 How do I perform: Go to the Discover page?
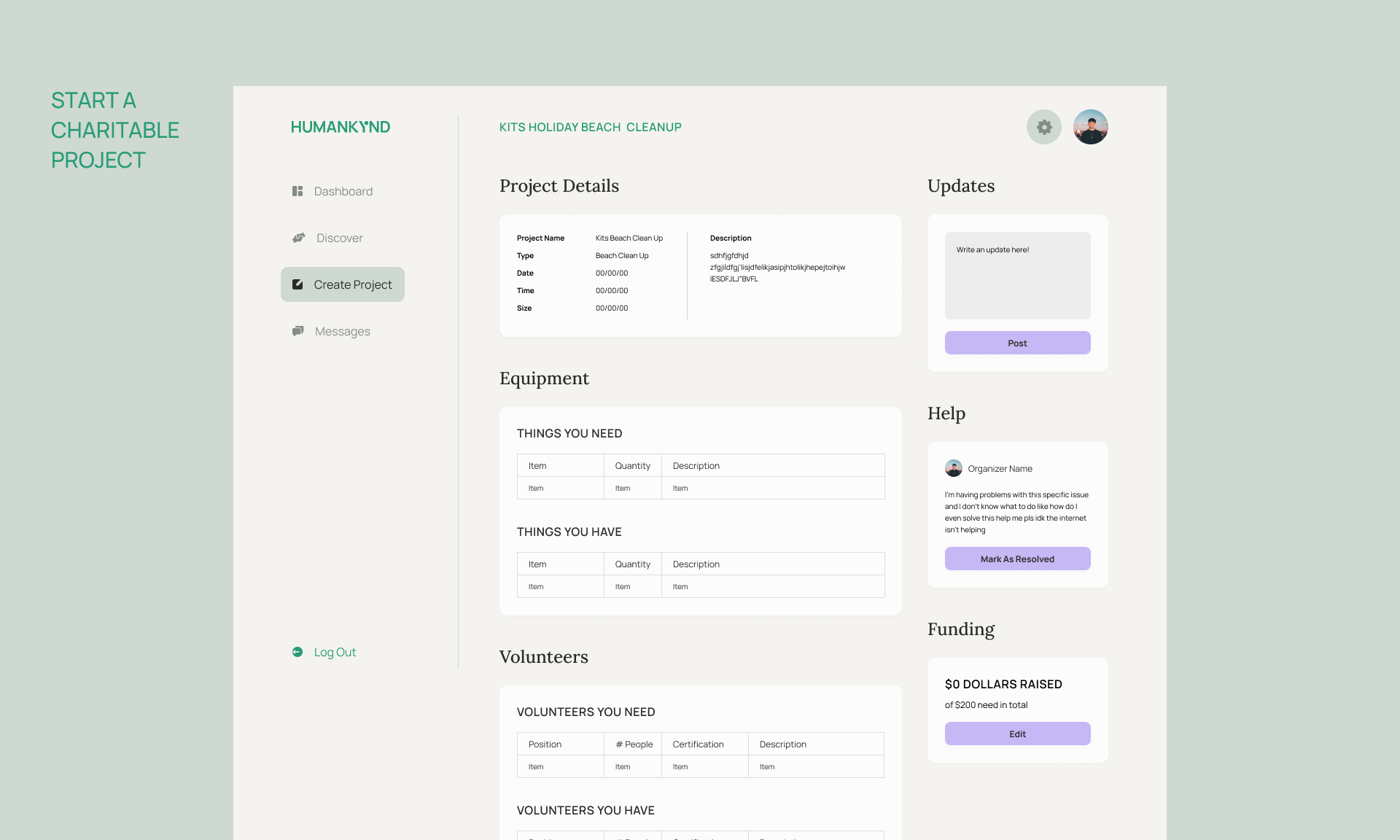coord(339,238)
